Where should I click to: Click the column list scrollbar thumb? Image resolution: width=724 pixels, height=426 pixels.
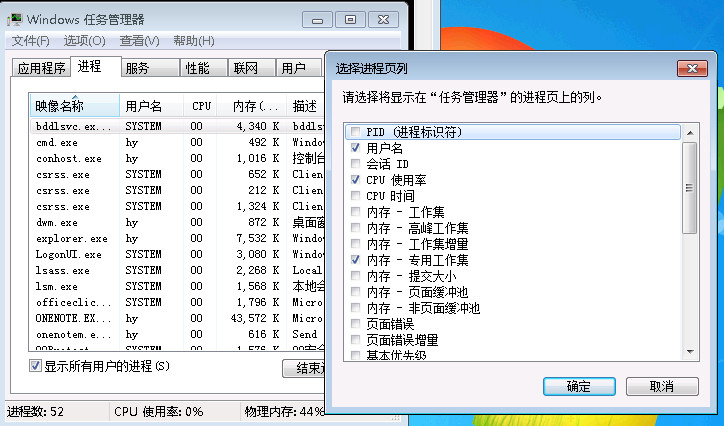(x=690, y=188)
